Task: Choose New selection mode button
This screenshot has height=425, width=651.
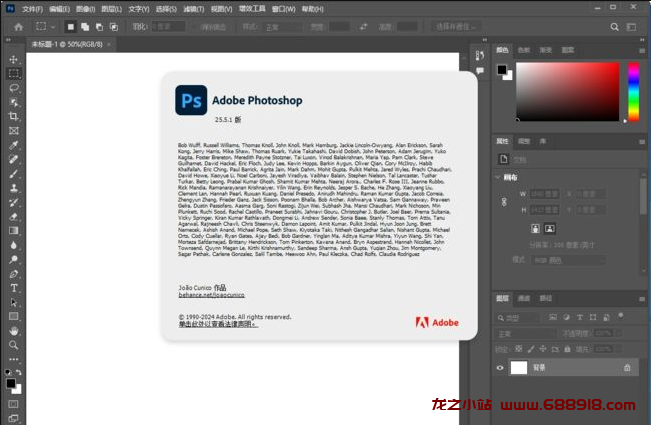Action: (71, 27)
